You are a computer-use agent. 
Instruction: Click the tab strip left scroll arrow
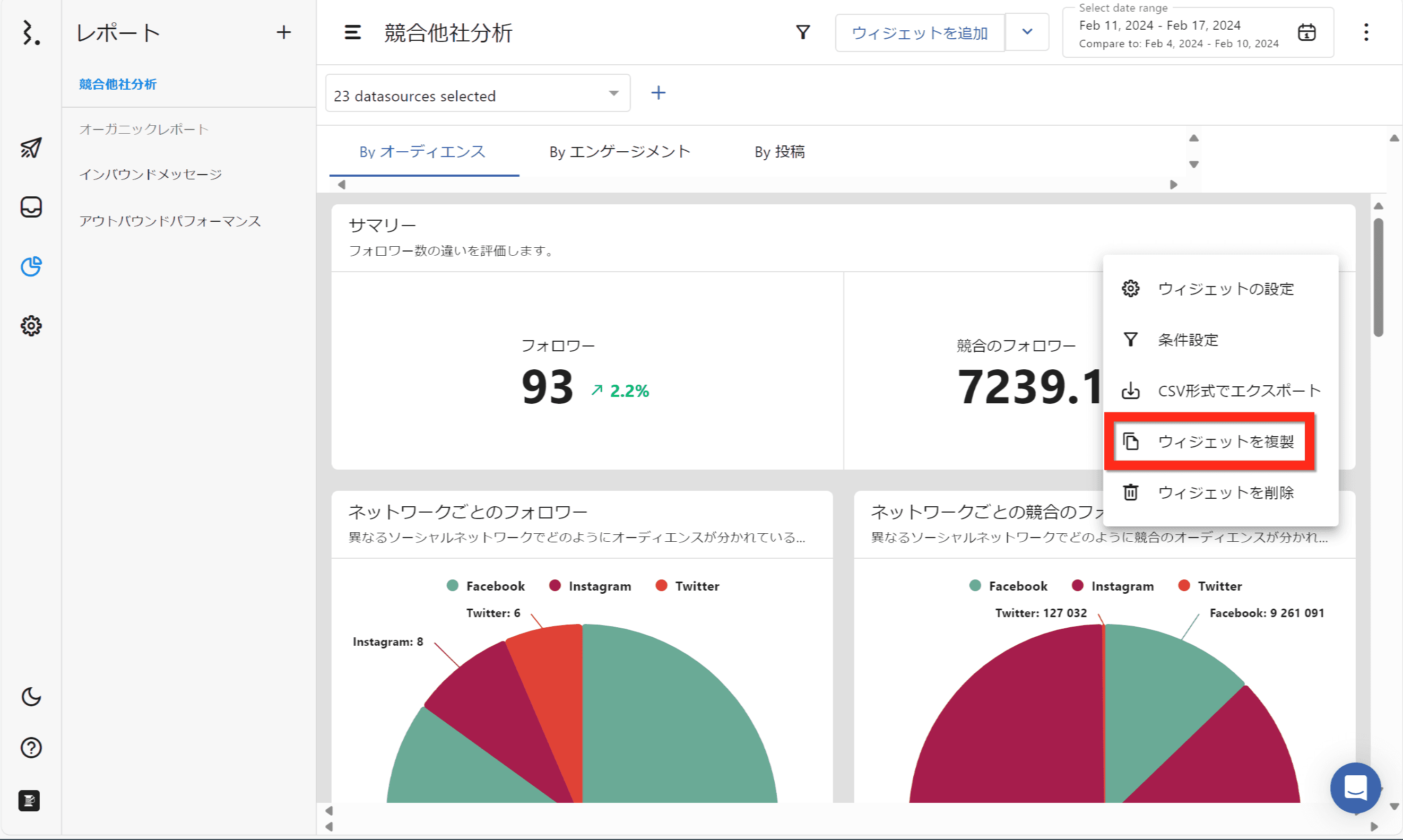tap(341, 185)
